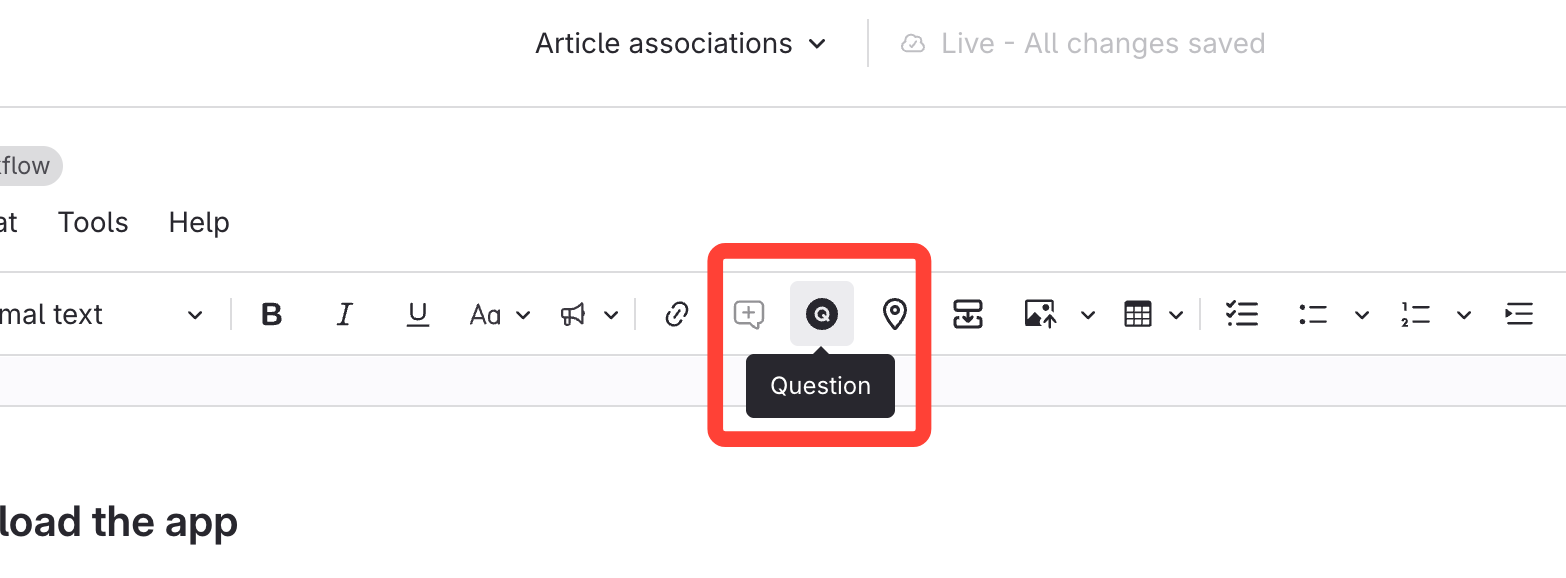Add a comment using the speech bubble icon
The width and height of the screenshot is (1566, 578).
pos(748,315)
